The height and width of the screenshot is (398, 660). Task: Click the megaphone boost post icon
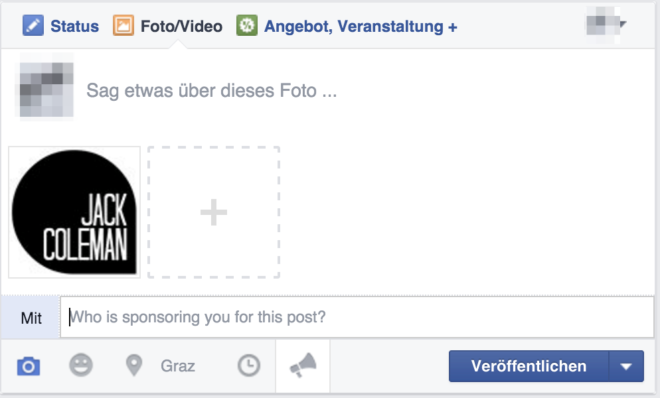pyautogui.click(x=303, y=365)
